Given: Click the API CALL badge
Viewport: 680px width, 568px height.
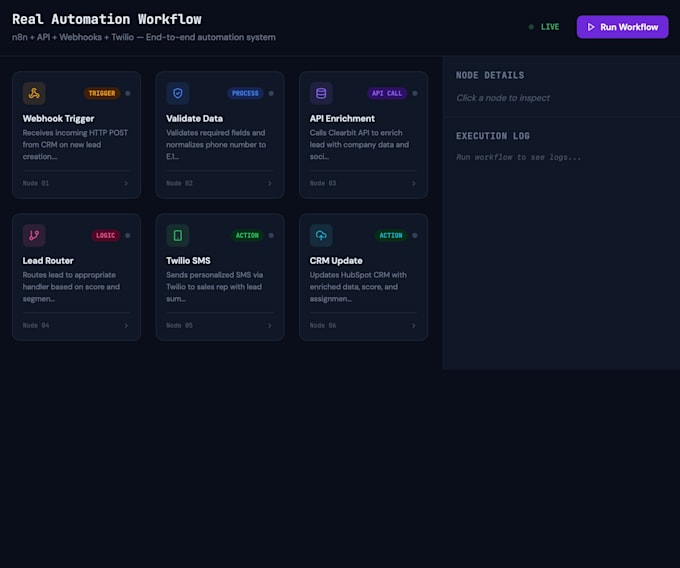Looking at the screenshot, I should (x=387, y=93).
